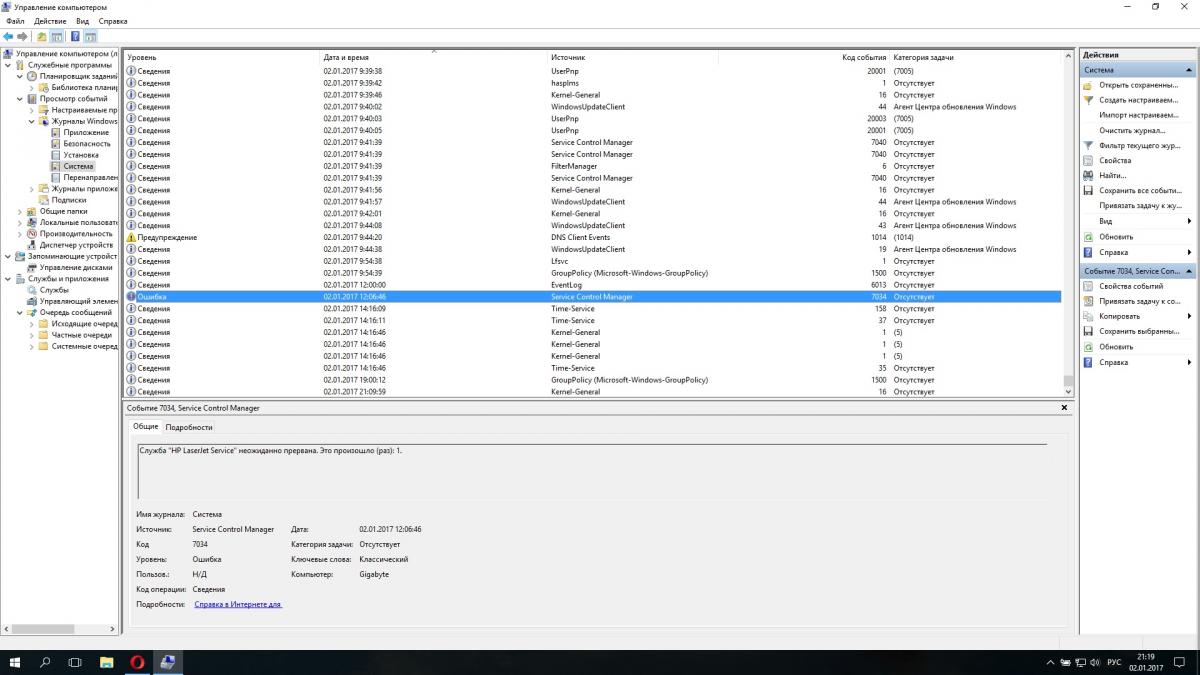Select the 'Безопасность' log in the tree

87,144
